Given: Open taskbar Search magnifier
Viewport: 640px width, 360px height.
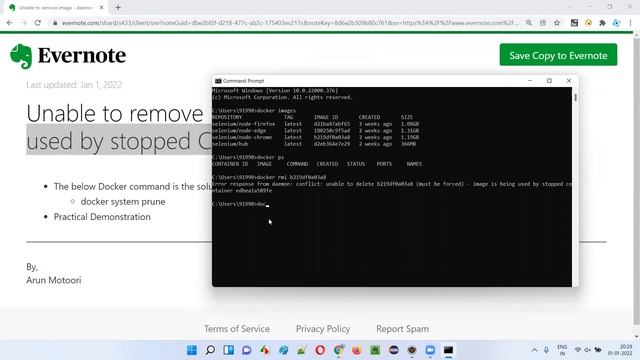Looking at the screenshot, I should click(210, 350).
